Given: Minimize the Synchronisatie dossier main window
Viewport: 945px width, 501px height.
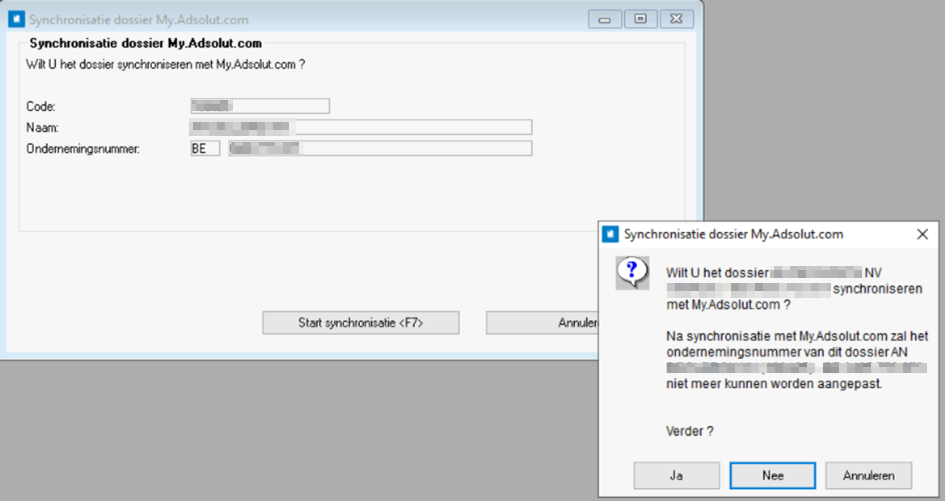Looking at the screenshot, I should [604, 19].
